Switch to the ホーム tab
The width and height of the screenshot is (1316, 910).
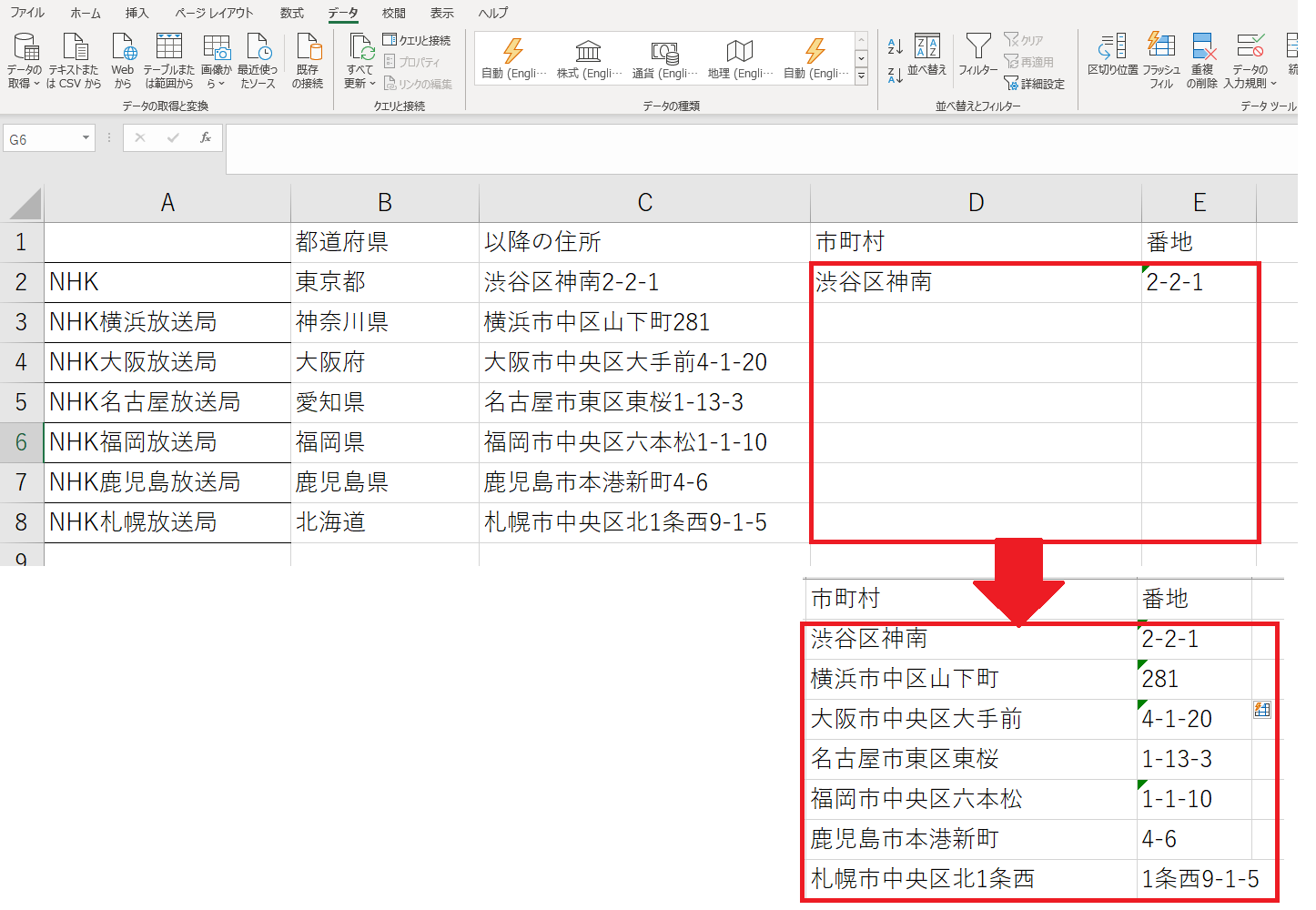click(86, 13)
